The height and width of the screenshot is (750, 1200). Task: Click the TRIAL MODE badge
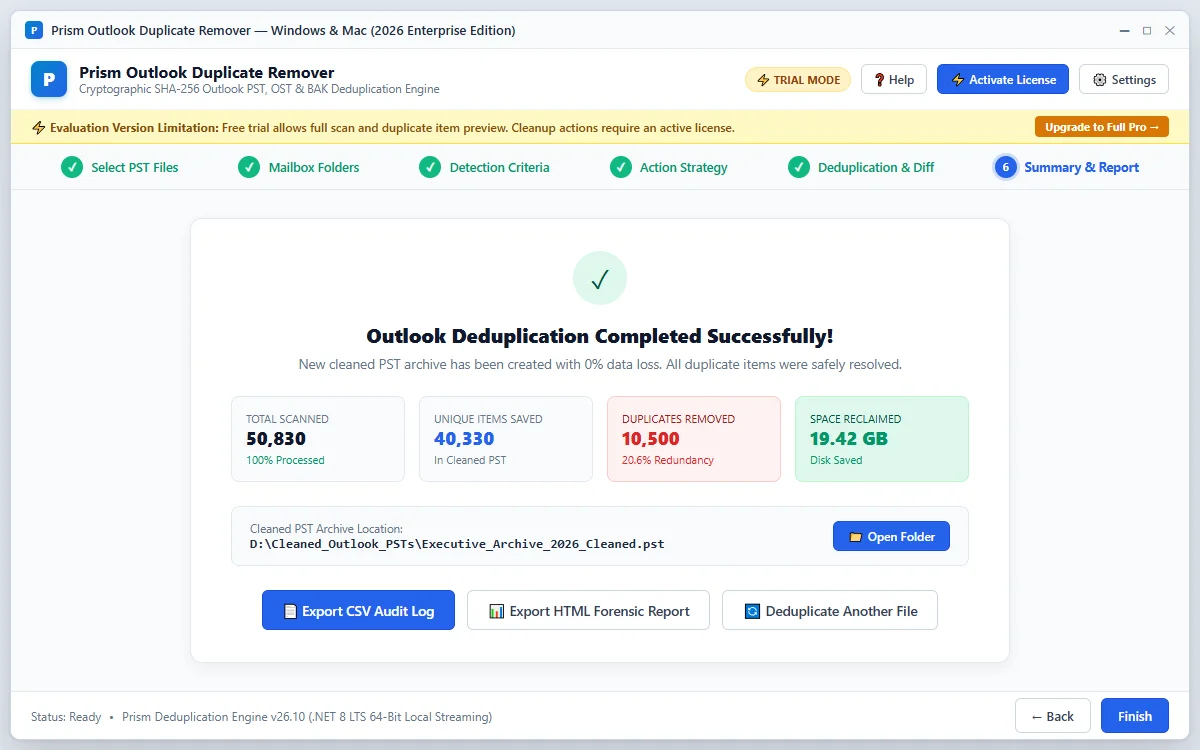point(798,80)
